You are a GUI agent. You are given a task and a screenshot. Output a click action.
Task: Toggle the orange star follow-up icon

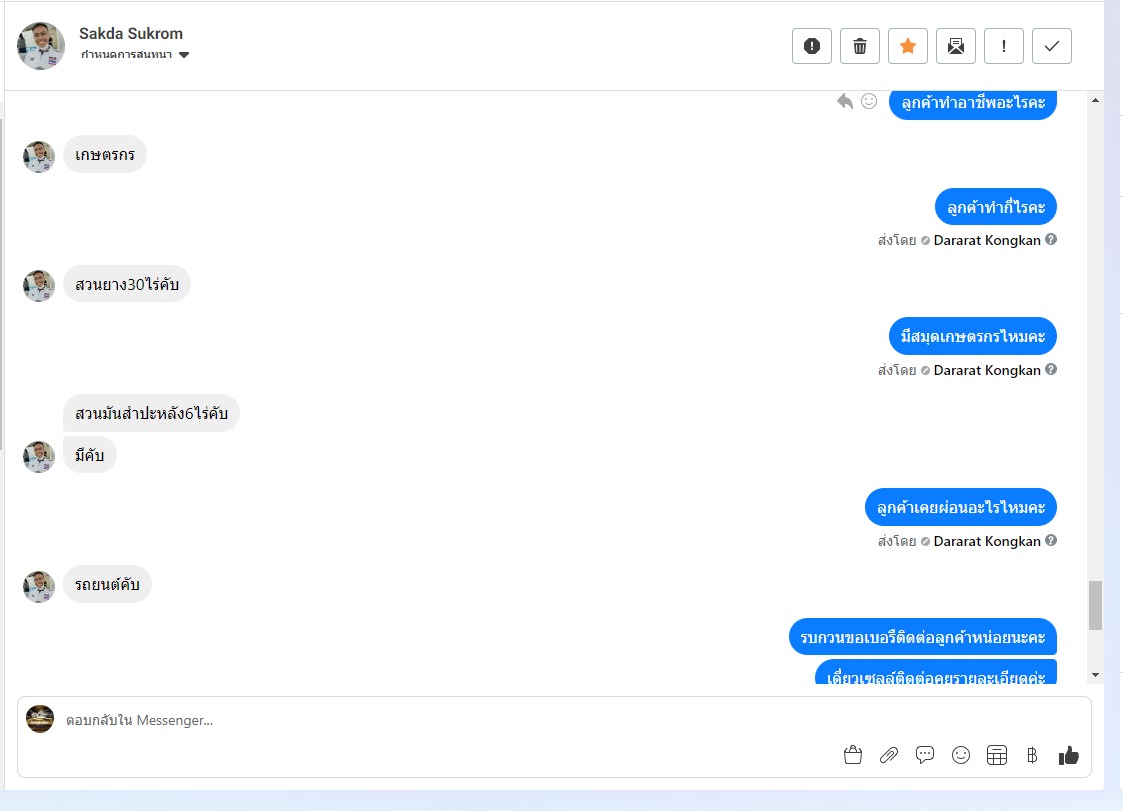point(907,46)
